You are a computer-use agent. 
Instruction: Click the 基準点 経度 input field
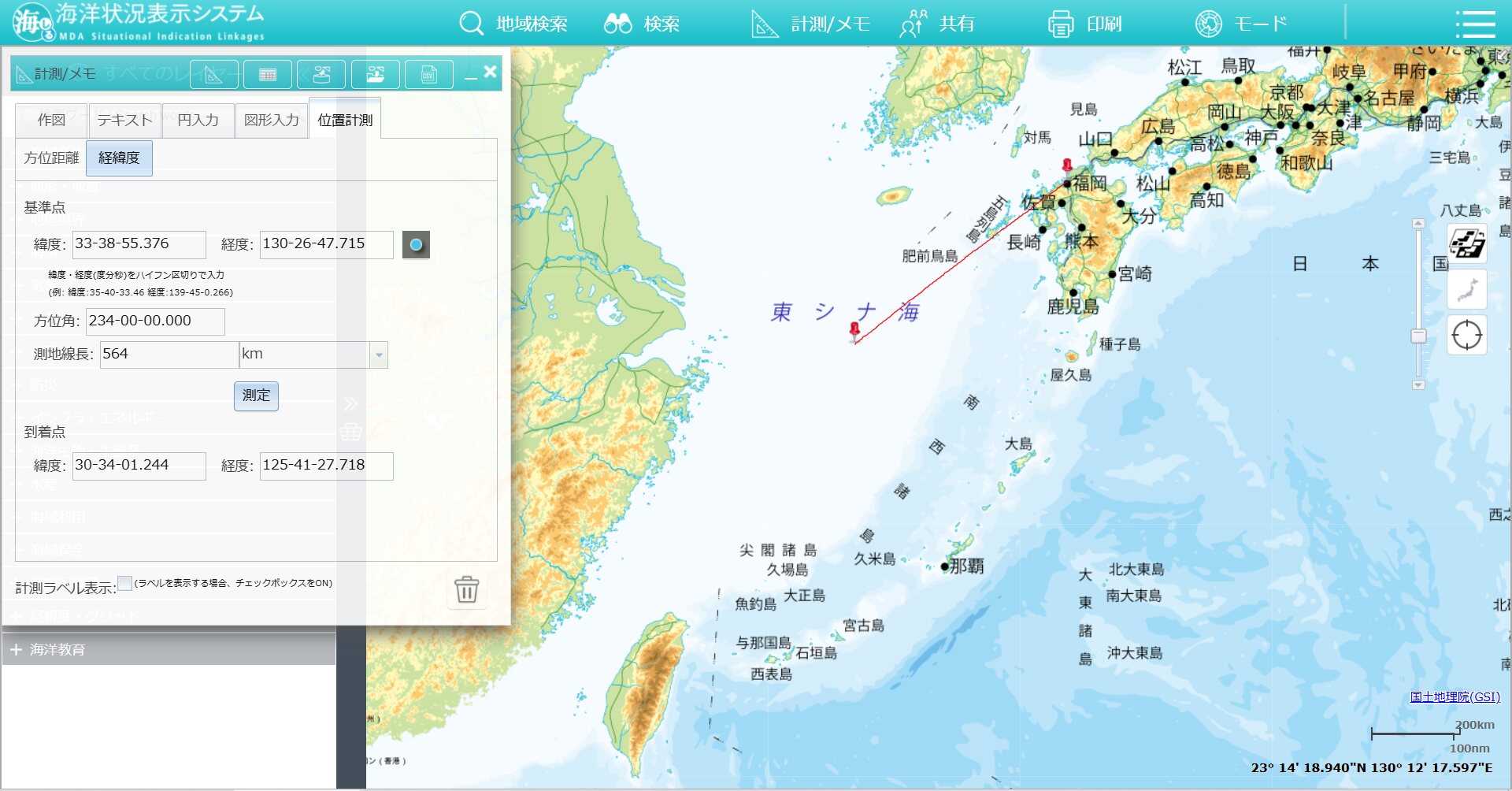tap(327, 244)
